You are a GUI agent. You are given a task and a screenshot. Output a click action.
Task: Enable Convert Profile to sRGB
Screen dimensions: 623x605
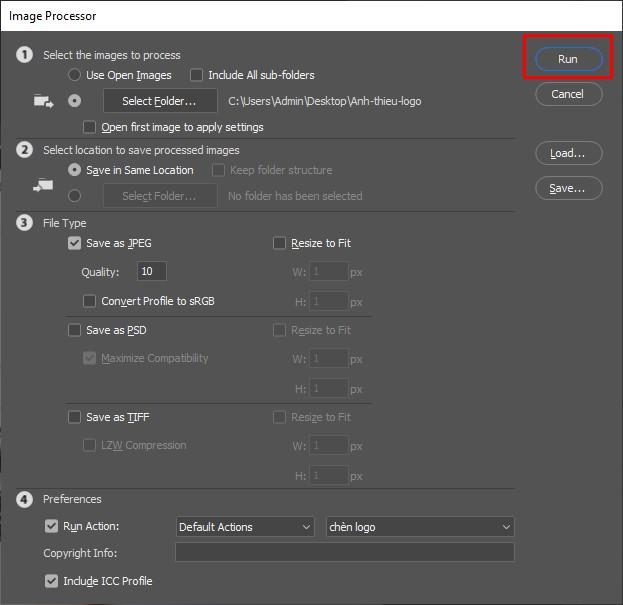point(90,301)
